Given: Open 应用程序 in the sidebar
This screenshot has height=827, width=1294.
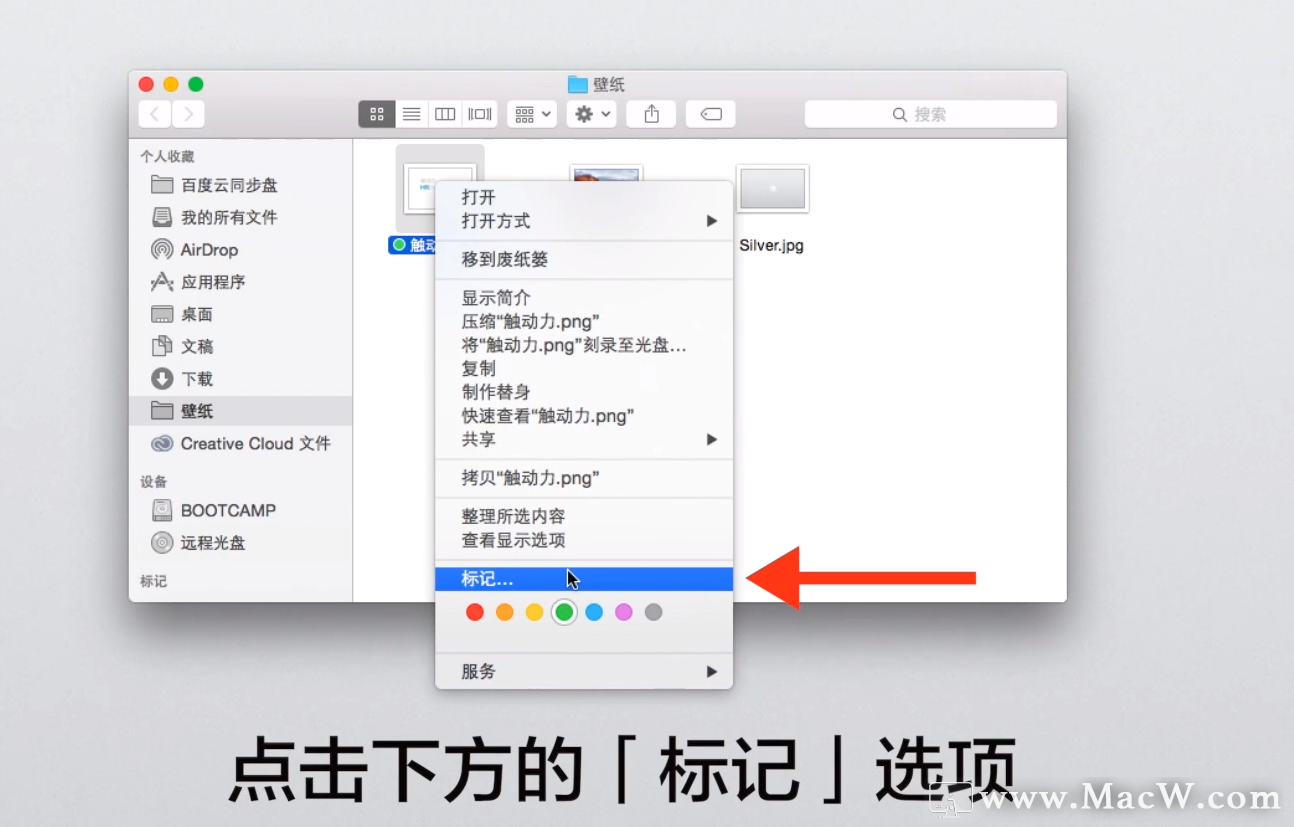Looking at the screenshot, I should click(240, 282).
